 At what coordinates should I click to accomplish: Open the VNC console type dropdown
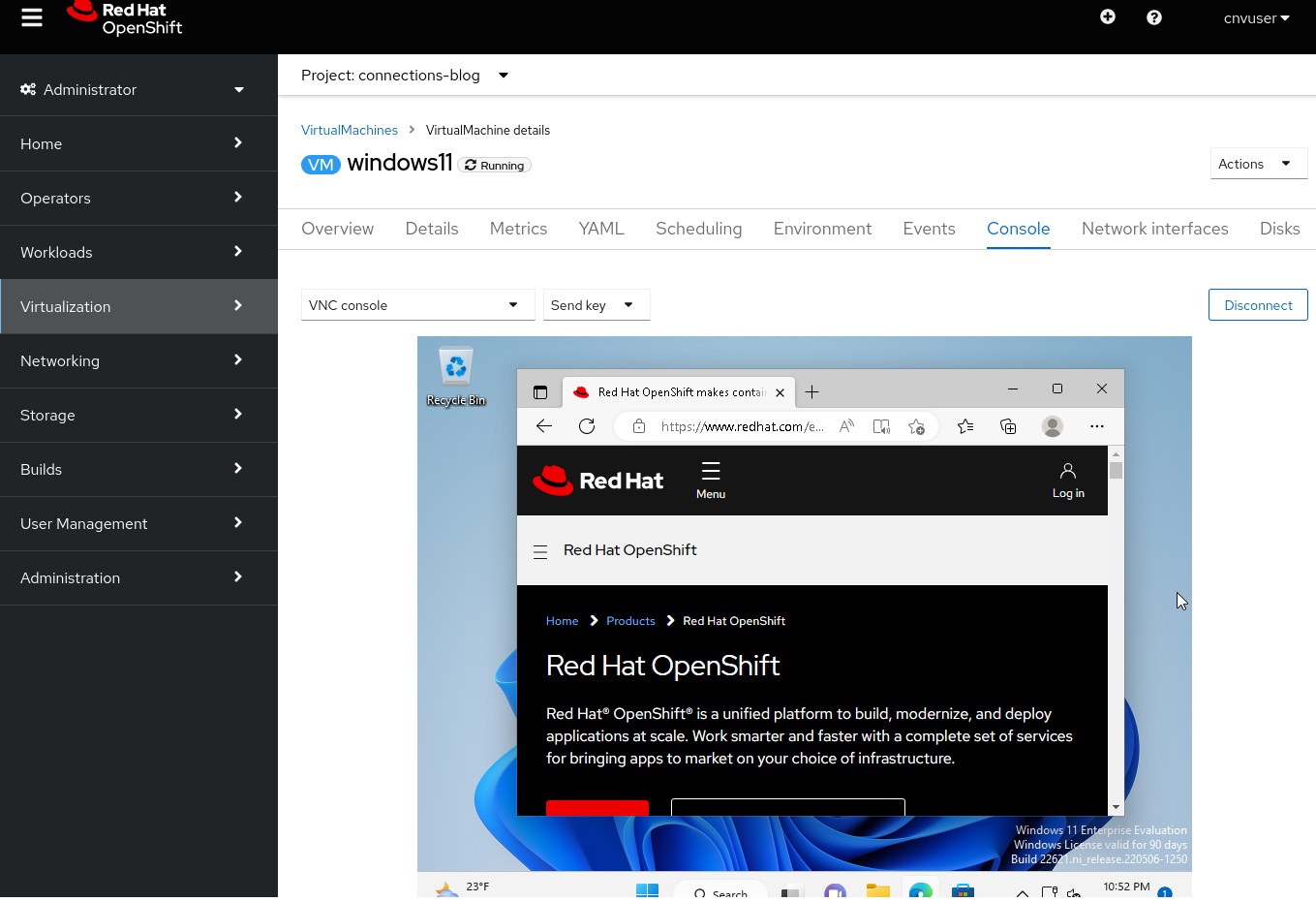pos(417,305)
